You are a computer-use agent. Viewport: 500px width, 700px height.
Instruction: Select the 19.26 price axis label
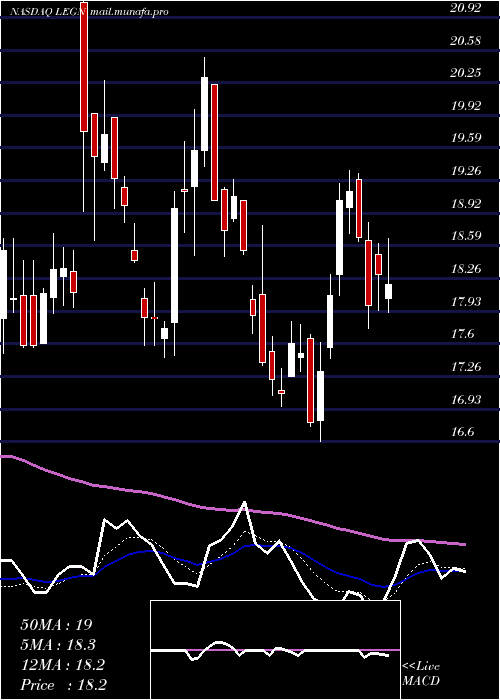pos(466,171)
